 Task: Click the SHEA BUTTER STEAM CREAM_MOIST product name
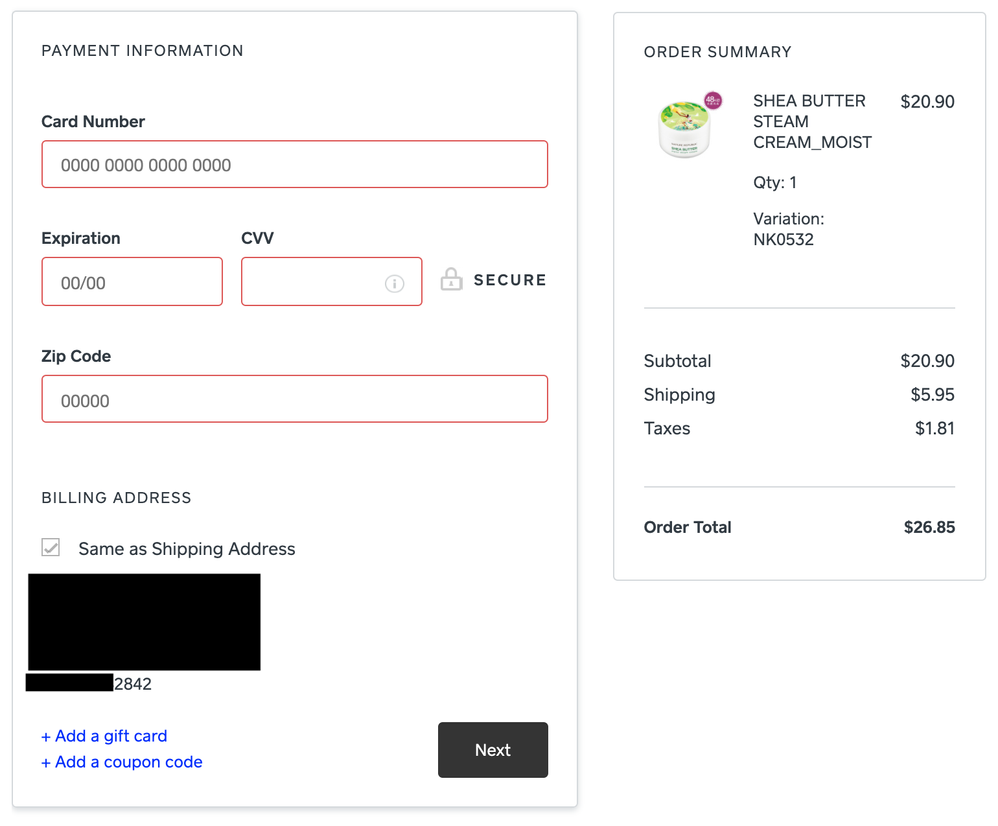[x=812, y=121]
